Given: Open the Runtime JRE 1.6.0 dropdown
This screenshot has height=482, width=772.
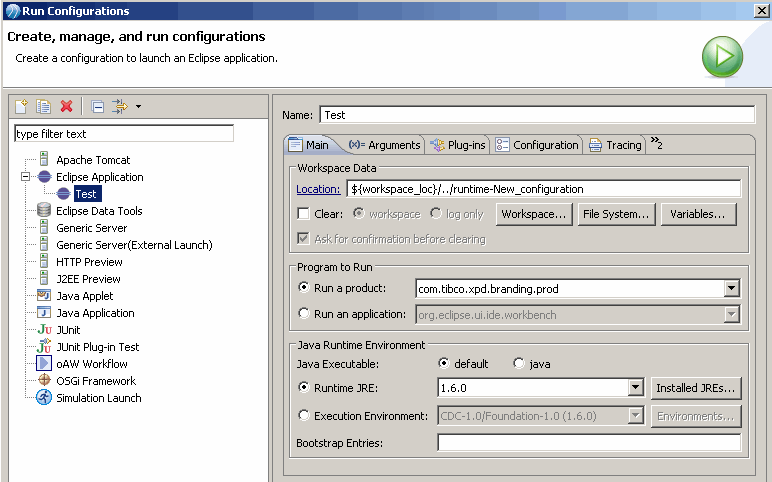Looking at the screenshot, I should (636, 387).
